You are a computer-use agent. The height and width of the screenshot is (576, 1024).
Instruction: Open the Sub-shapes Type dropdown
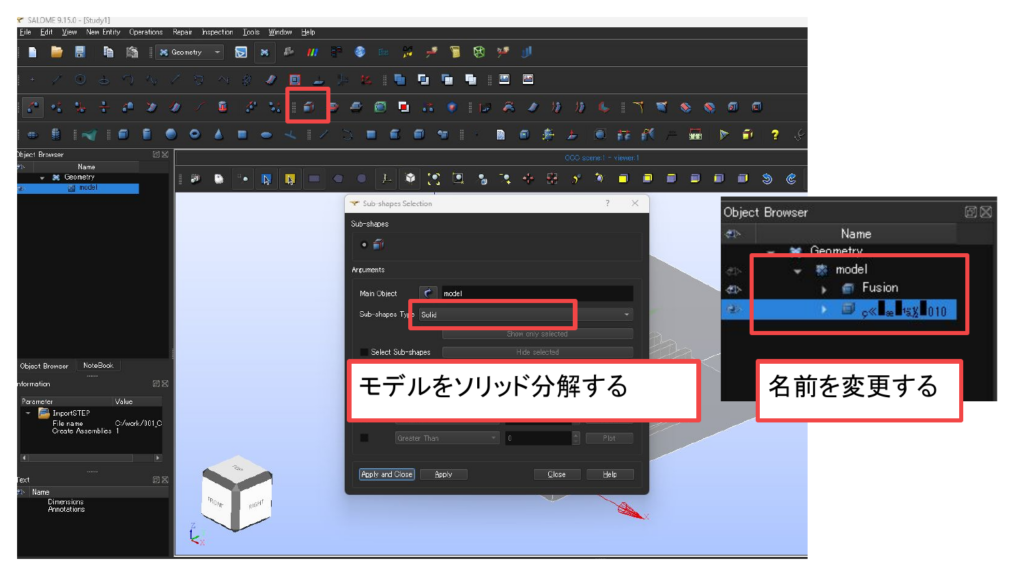point(525,314)
